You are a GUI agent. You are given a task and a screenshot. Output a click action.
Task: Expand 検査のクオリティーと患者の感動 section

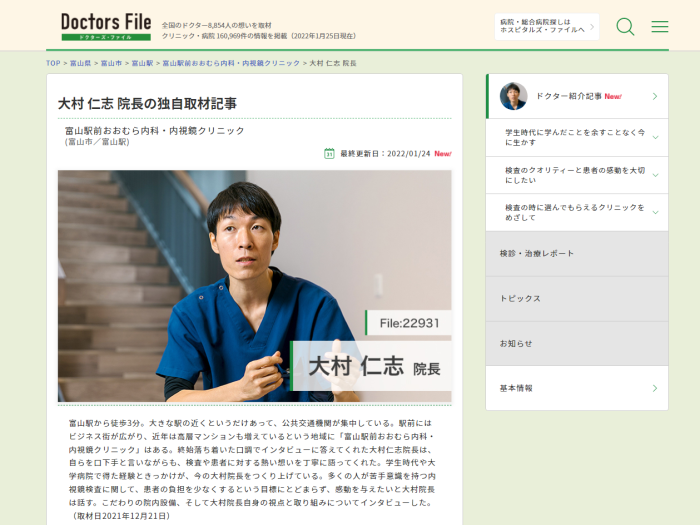click(577, 175)
